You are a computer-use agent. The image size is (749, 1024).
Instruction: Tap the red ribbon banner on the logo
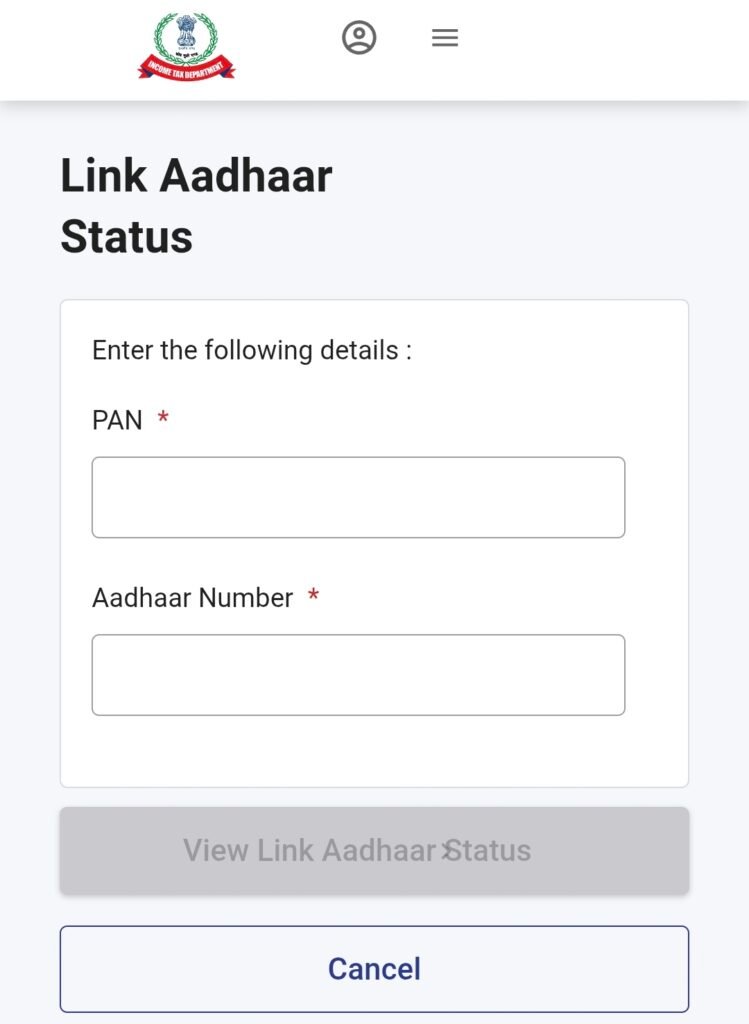tap(186, 68)
